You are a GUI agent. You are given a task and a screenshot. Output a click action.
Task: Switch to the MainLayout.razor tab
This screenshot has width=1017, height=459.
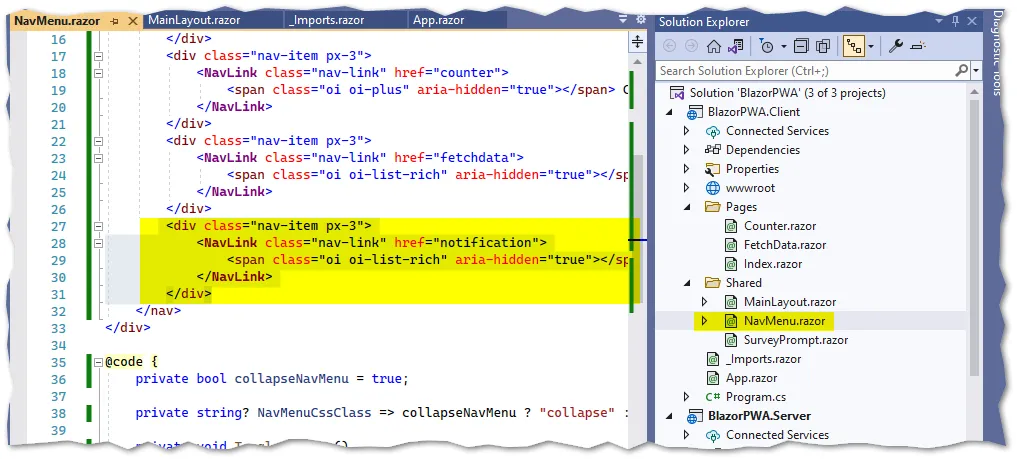coord(194,20)
